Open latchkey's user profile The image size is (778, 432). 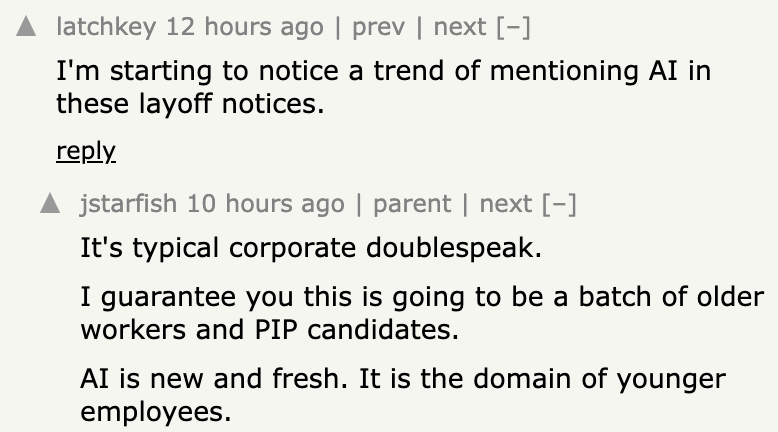click(106, 28)
